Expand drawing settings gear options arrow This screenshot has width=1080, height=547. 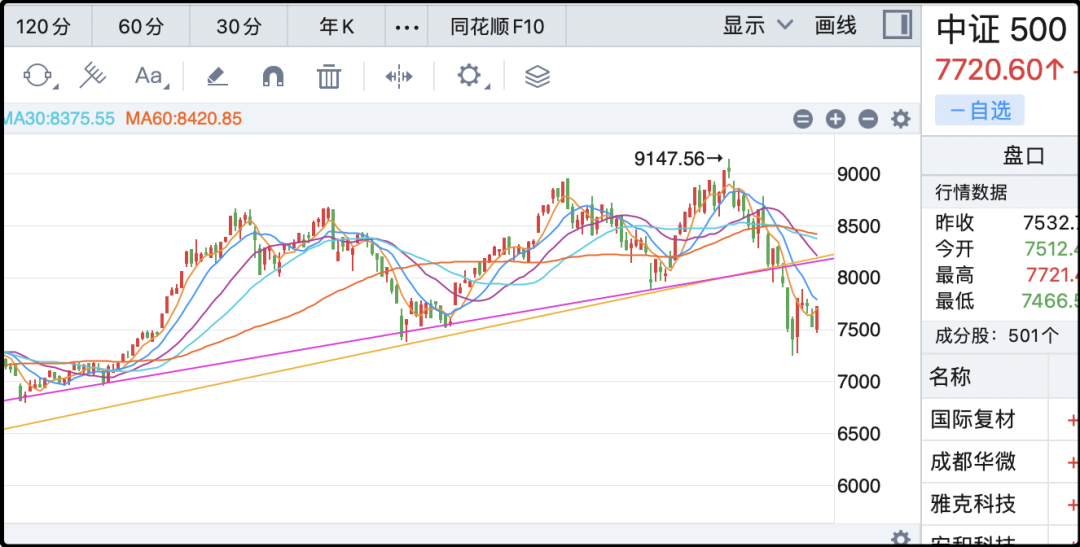click(487, 87)
